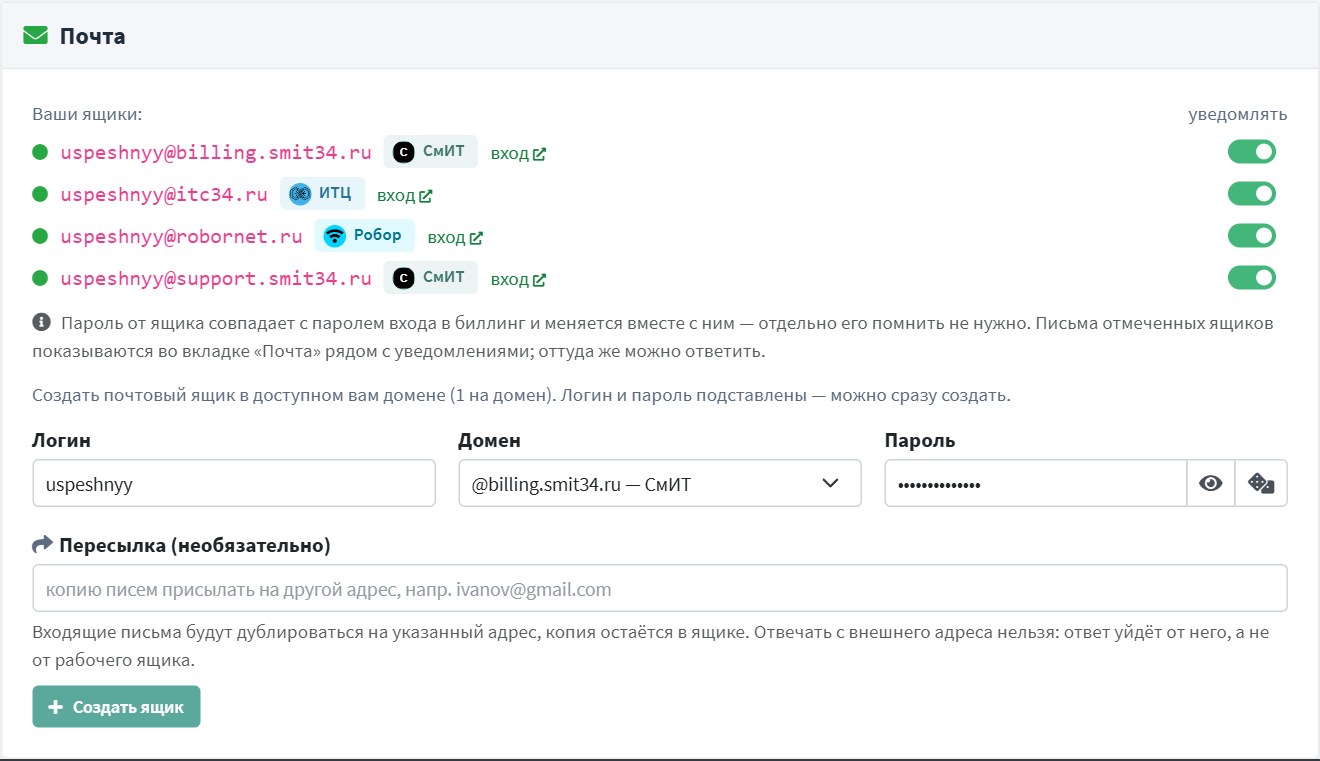
Task: Focus the Логин input field
Action: click(x=234, y=484)
